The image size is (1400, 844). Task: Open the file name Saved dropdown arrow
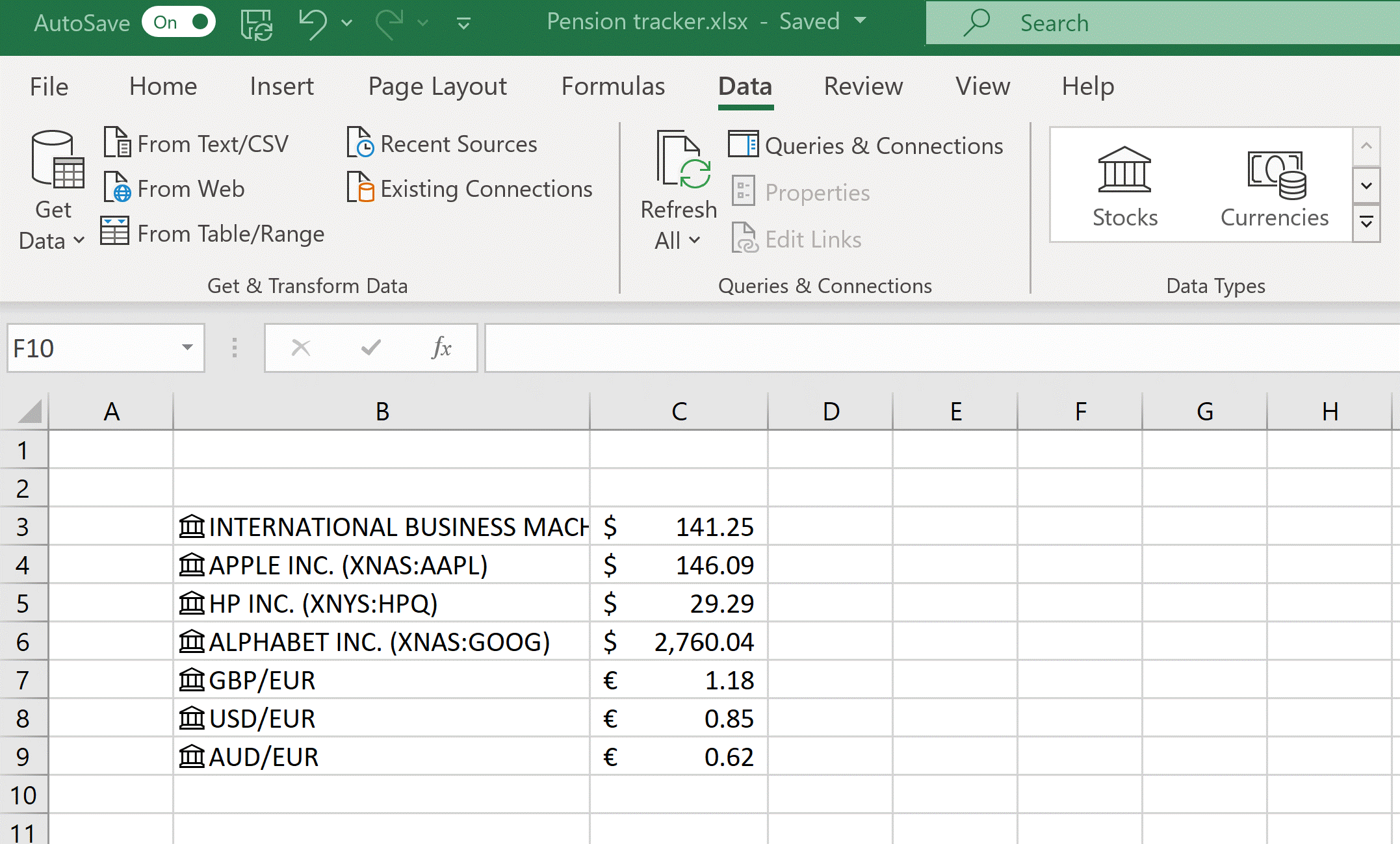(x=861, y=21)
